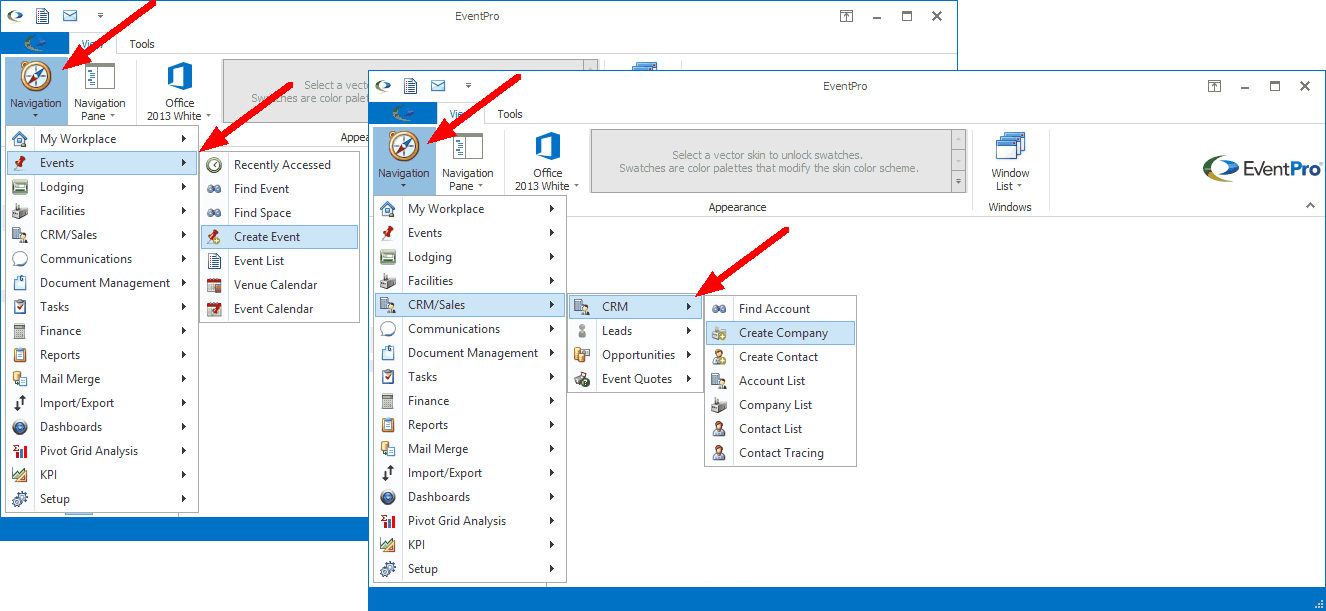Open Window List in front window
Image resolution: width=1326 pixels, height=611 pixels.
[x=1010, y=160]
